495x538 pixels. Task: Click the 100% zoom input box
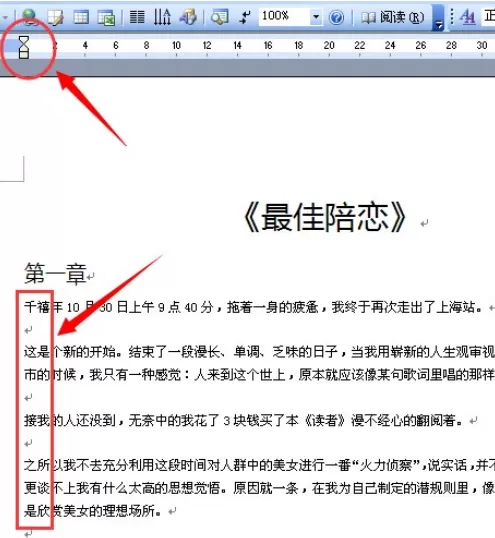tap(284, 16)
